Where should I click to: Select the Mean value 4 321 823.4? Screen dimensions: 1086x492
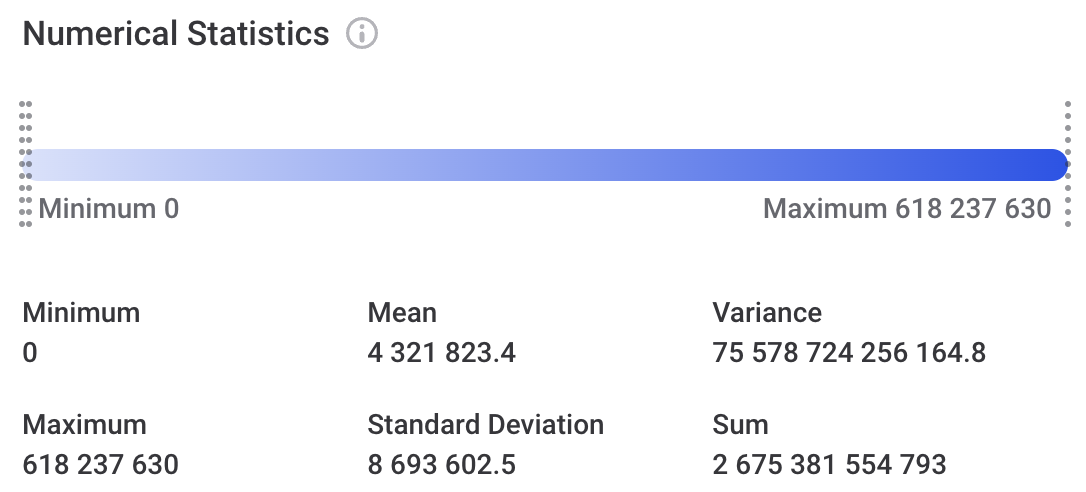click(442, 353)
